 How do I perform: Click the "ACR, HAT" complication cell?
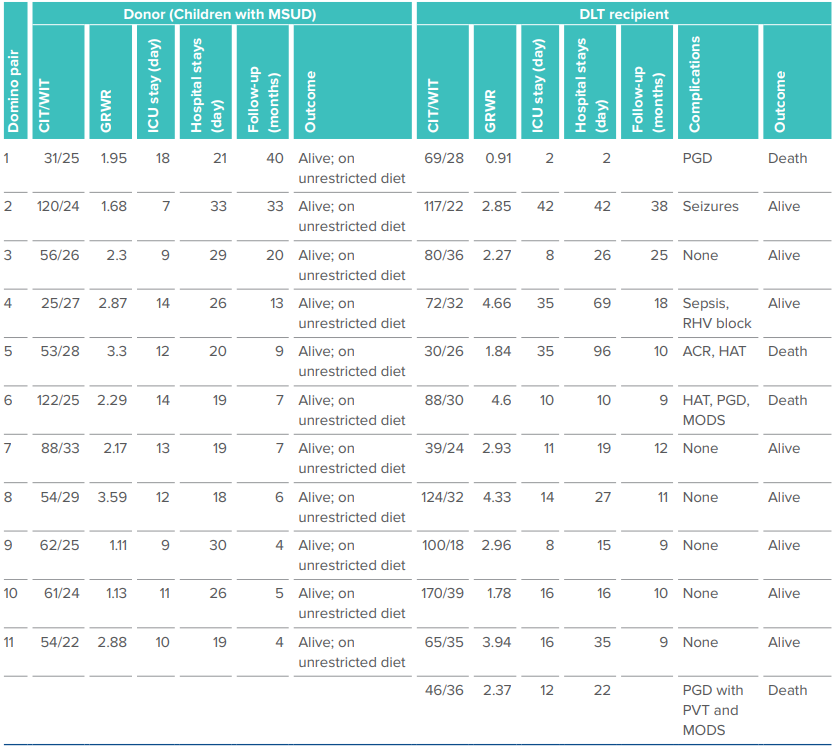click(x=714, y=351)
